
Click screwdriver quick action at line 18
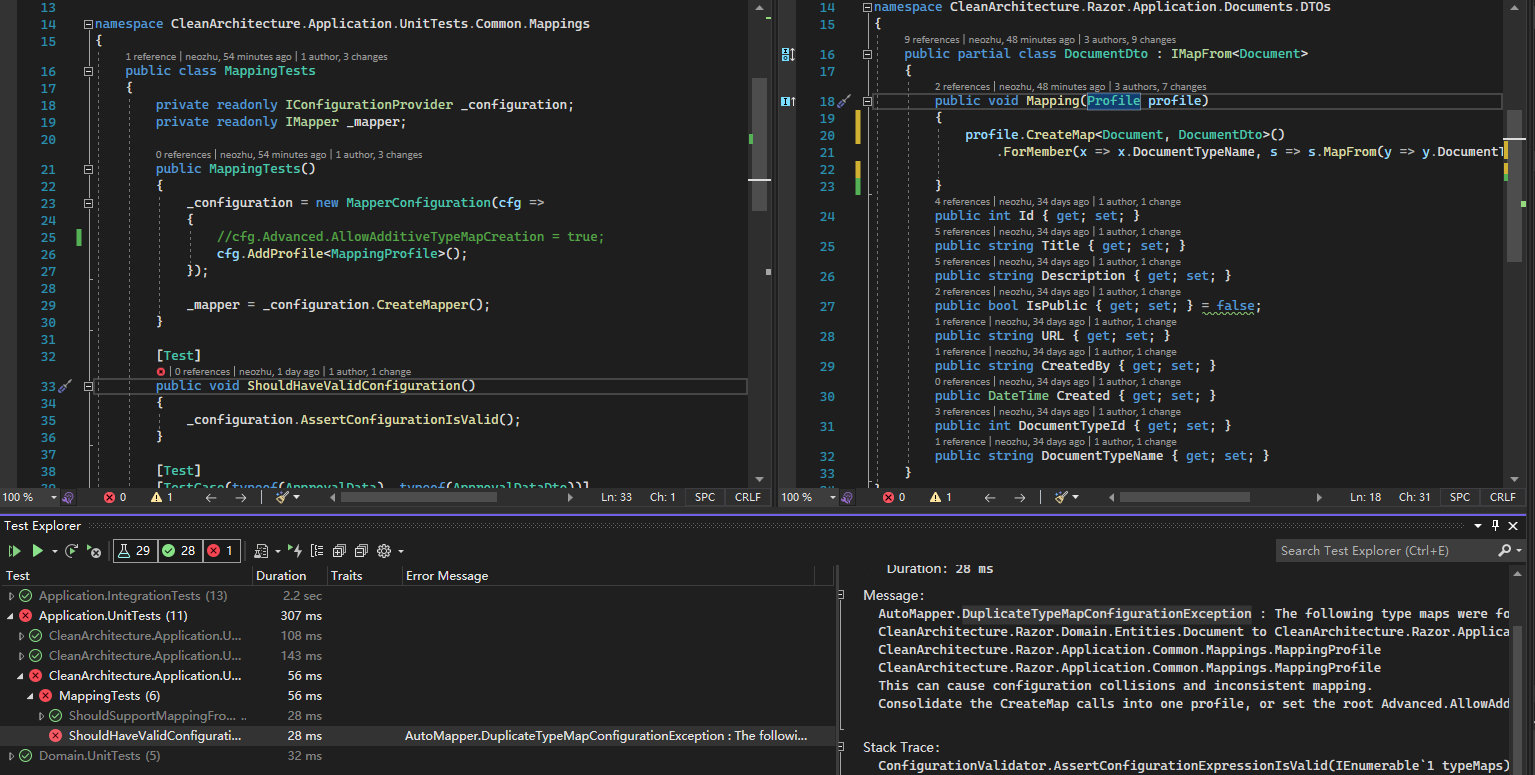click(843, 101)
